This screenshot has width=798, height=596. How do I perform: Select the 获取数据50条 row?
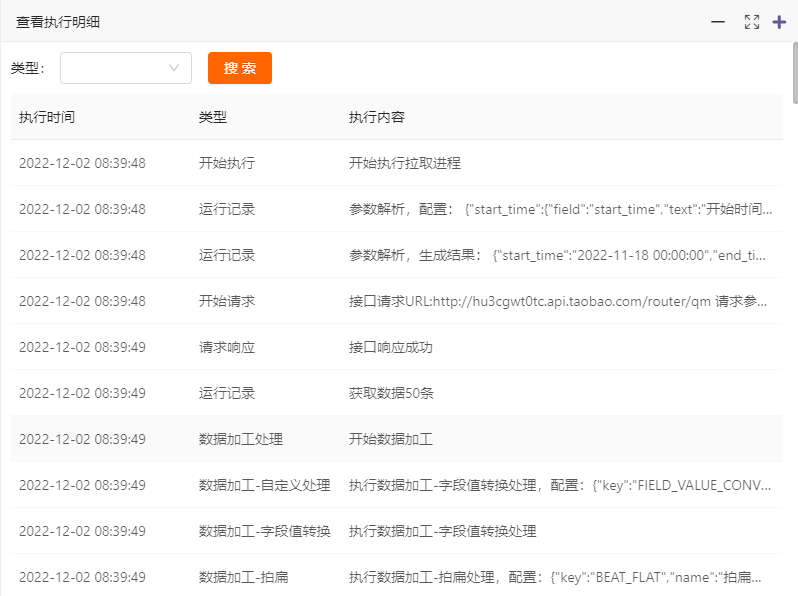pyautogui.click(x=391, y=393)
